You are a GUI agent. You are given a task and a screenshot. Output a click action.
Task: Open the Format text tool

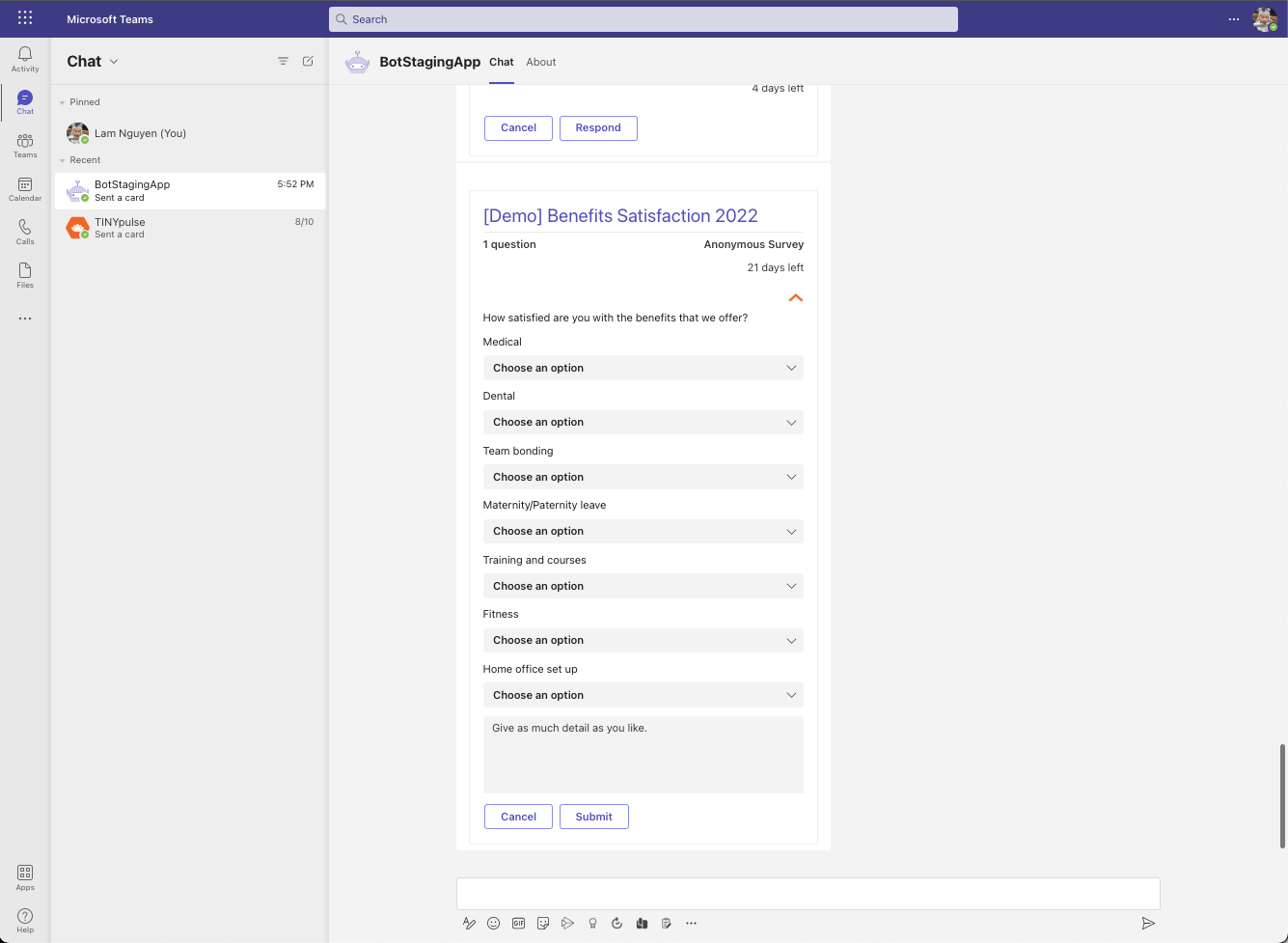tap(469, 923)
